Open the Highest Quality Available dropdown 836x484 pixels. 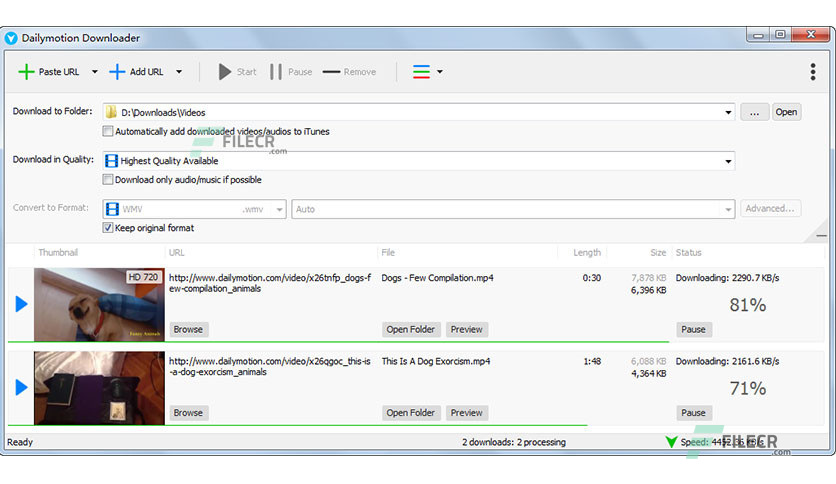click(728, 161)
